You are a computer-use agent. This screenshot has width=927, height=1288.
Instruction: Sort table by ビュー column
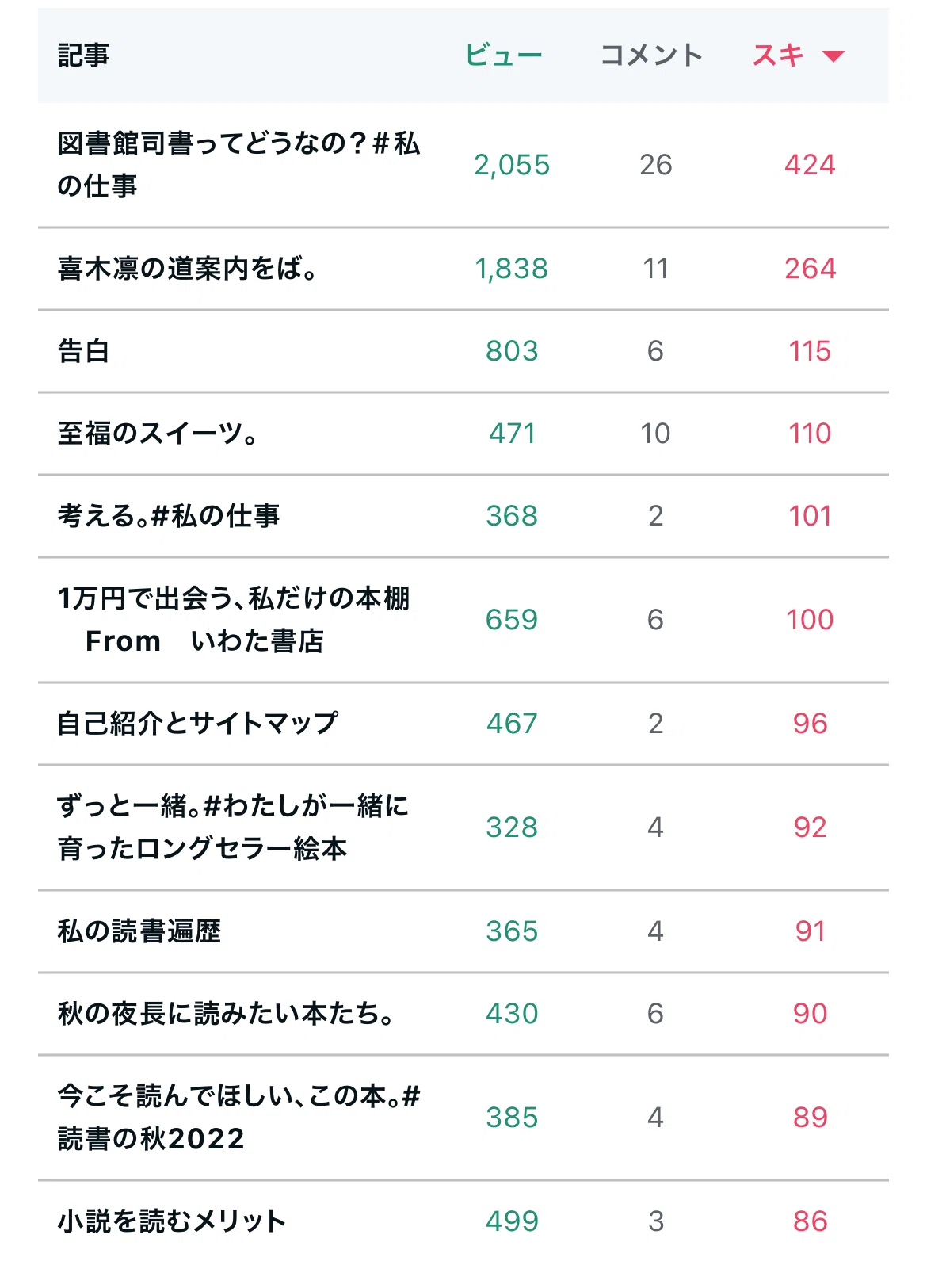click(x=504, y=55)
